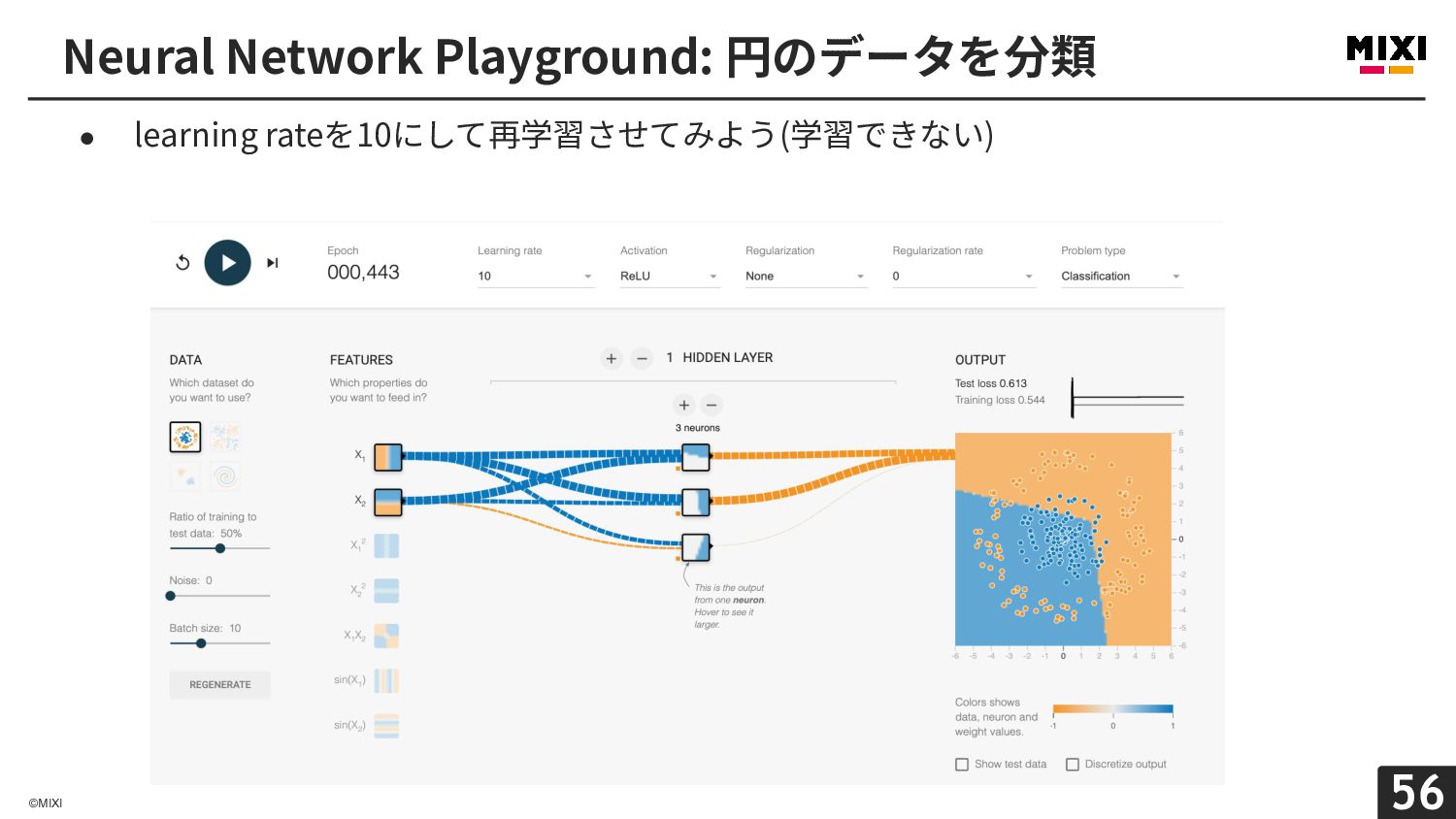Screen dimensions: 1456x819
Task: Check the Discretize output checkbox
Action: pyautogui.click(x=1073, y=765)
